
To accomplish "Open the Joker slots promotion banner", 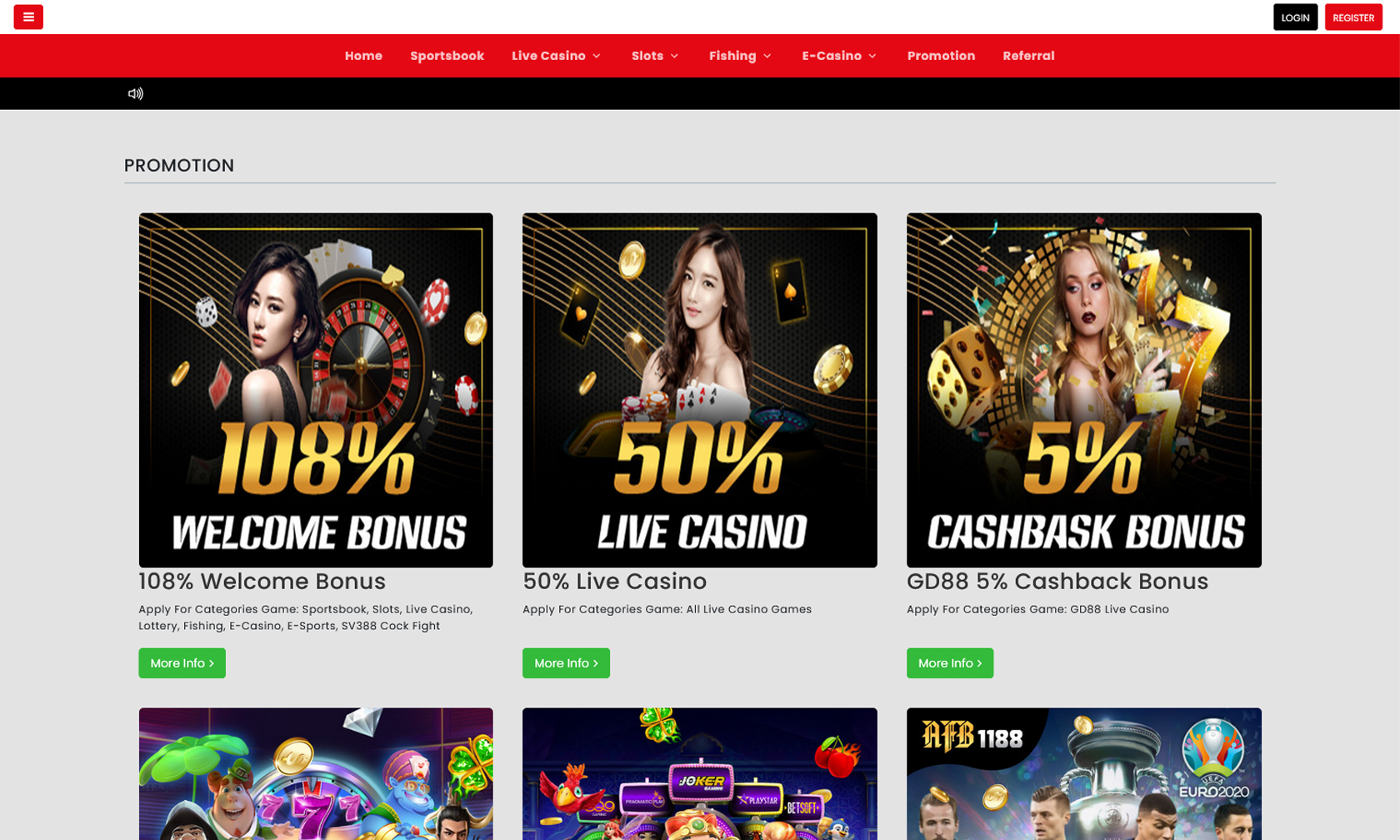I will pyautogui.click(x=700, y=774).
